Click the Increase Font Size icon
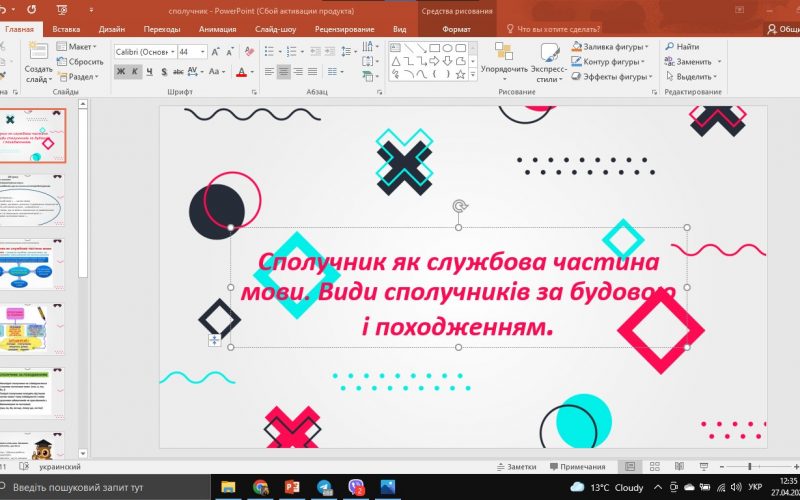Screen dimensions: 800x500 215,52
